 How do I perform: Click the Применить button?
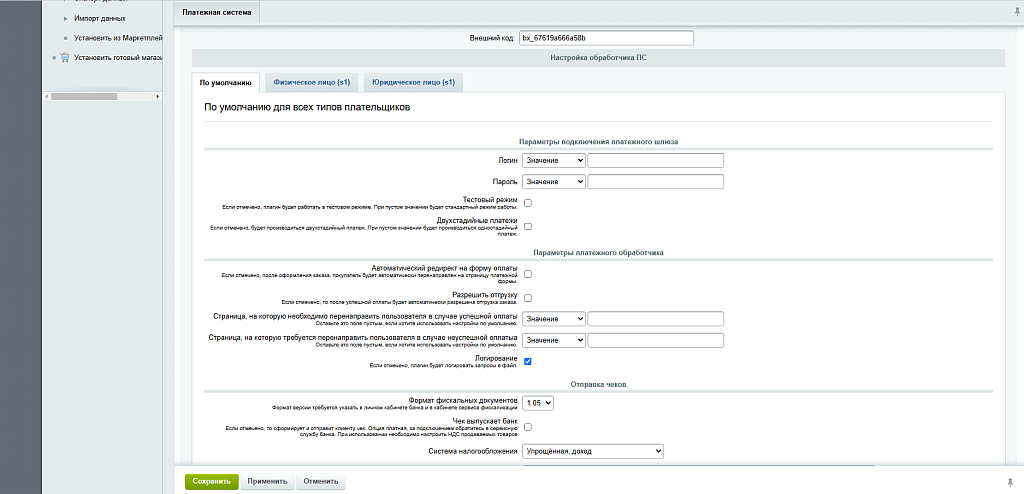point(267,481)
